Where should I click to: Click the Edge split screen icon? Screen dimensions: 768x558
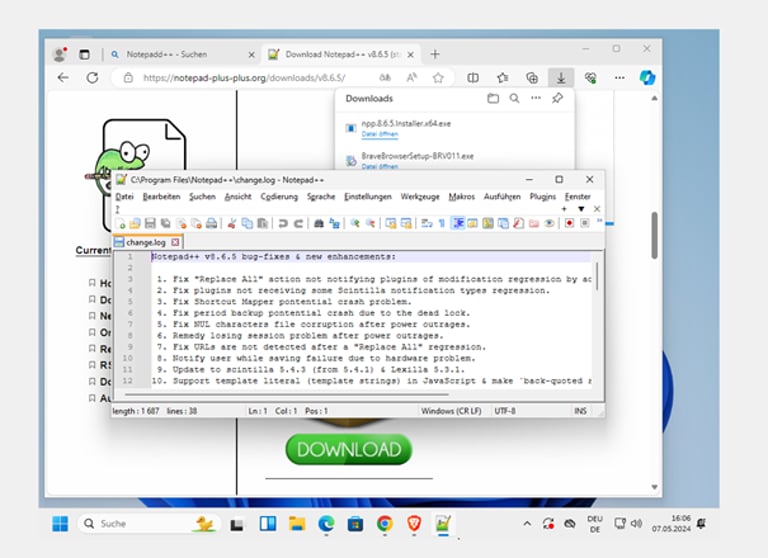point(473,77)
